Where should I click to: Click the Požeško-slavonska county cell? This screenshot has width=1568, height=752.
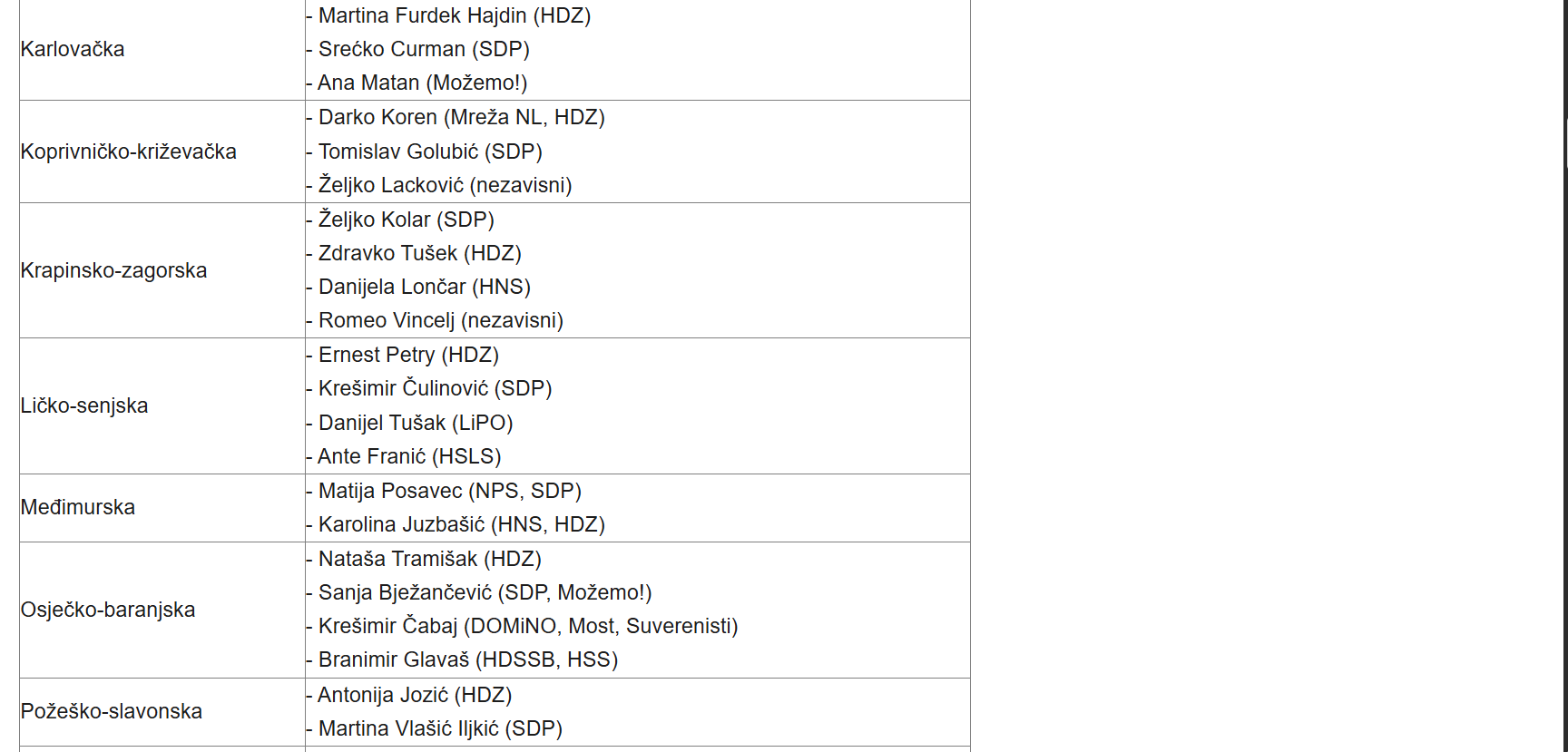[x=112, y=712]
